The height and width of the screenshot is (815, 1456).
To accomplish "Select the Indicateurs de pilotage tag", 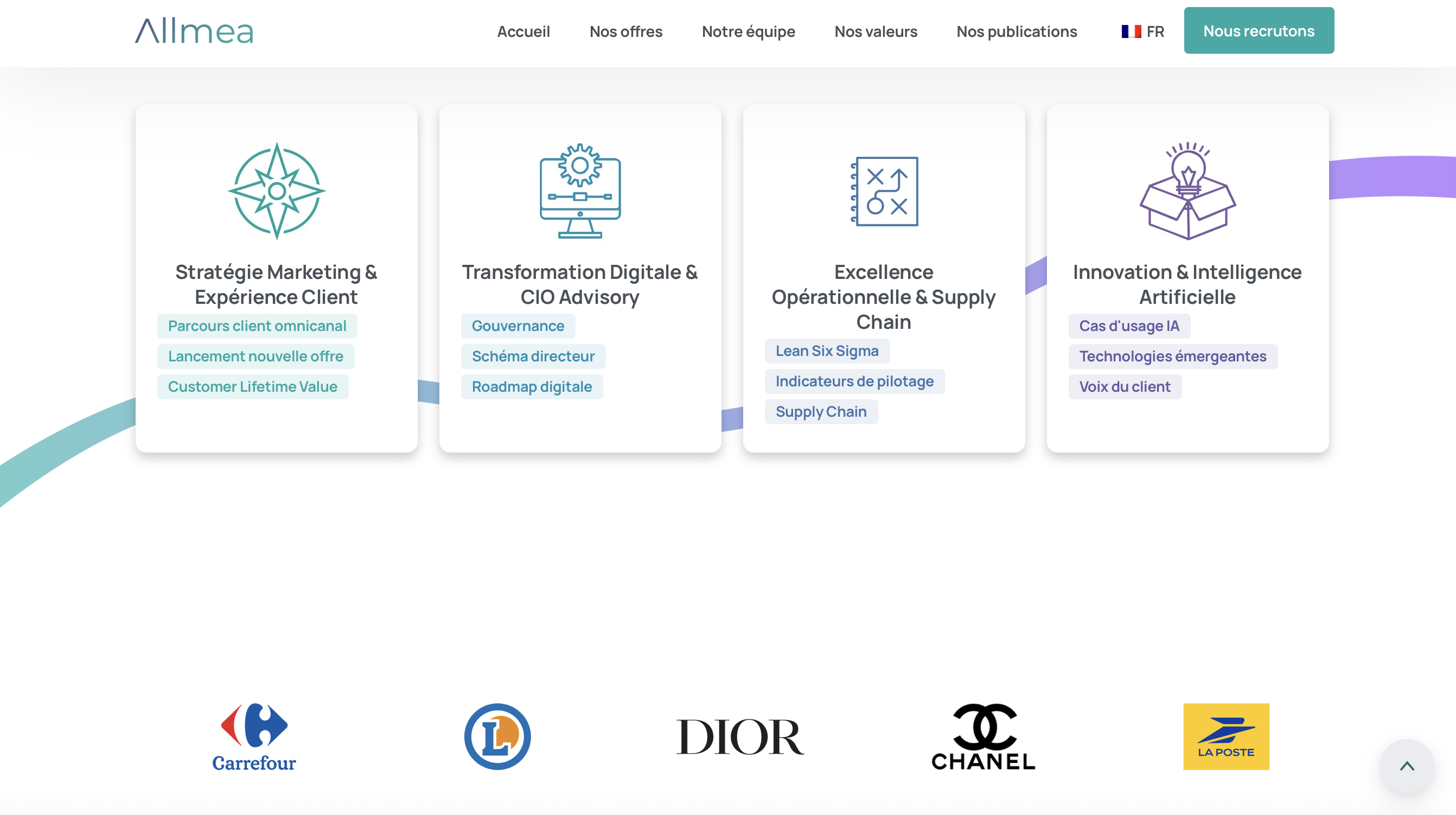I will coord(854,381).
